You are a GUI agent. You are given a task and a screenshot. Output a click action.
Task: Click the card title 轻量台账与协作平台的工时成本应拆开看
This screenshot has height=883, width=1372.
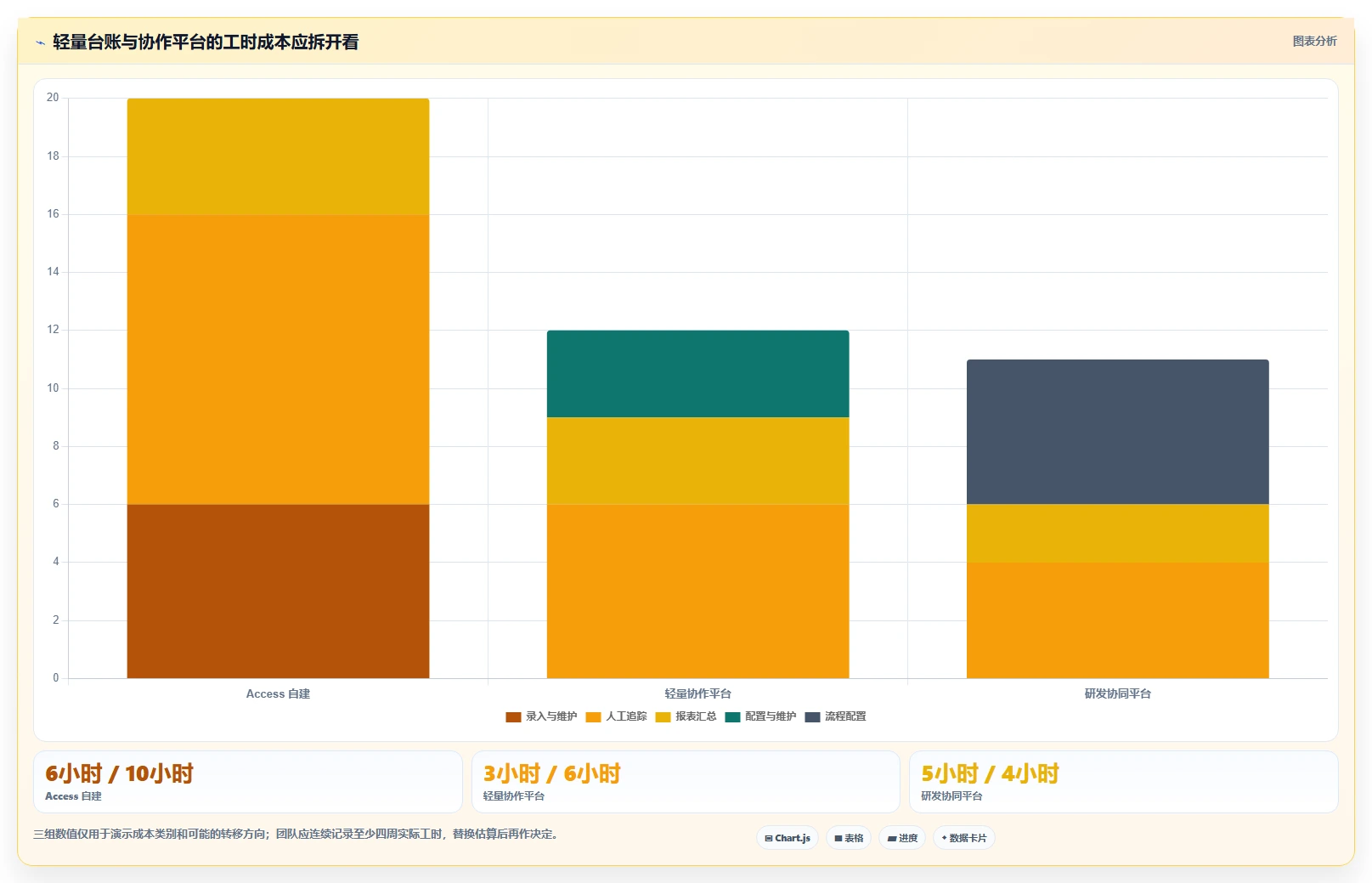coord(206,42)
